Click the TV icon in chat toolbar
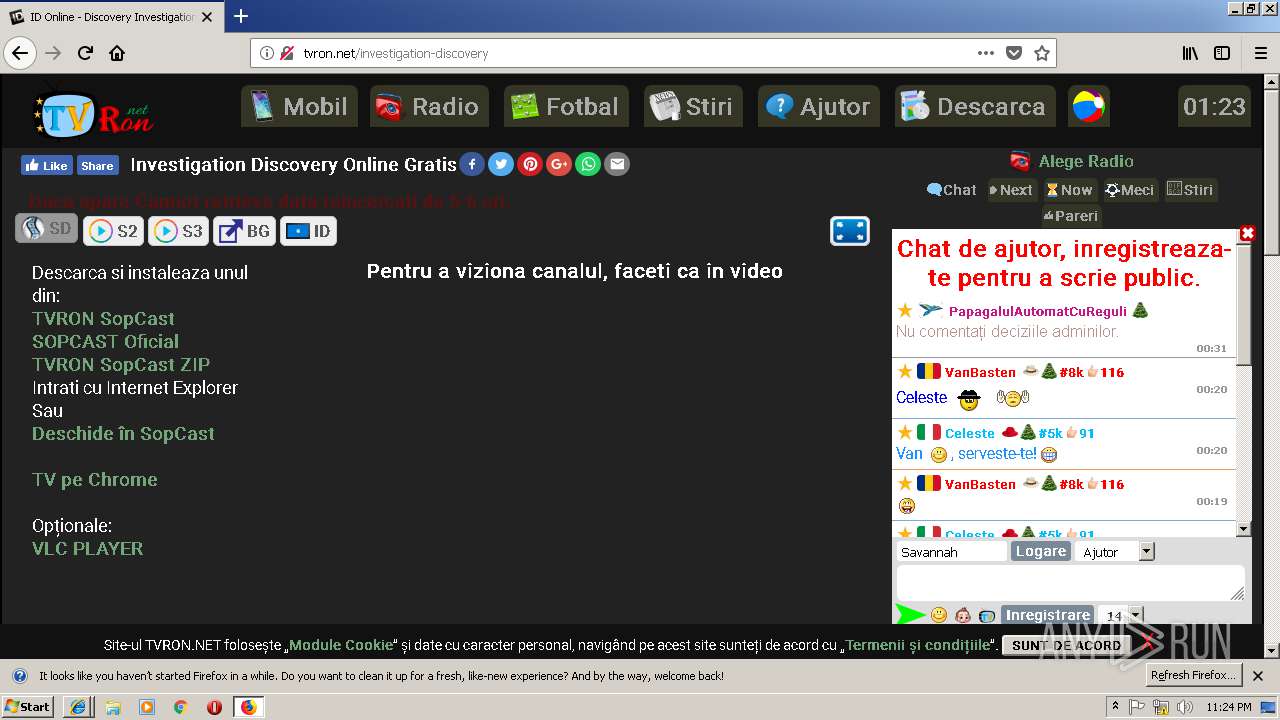 [x=987, y=616]
